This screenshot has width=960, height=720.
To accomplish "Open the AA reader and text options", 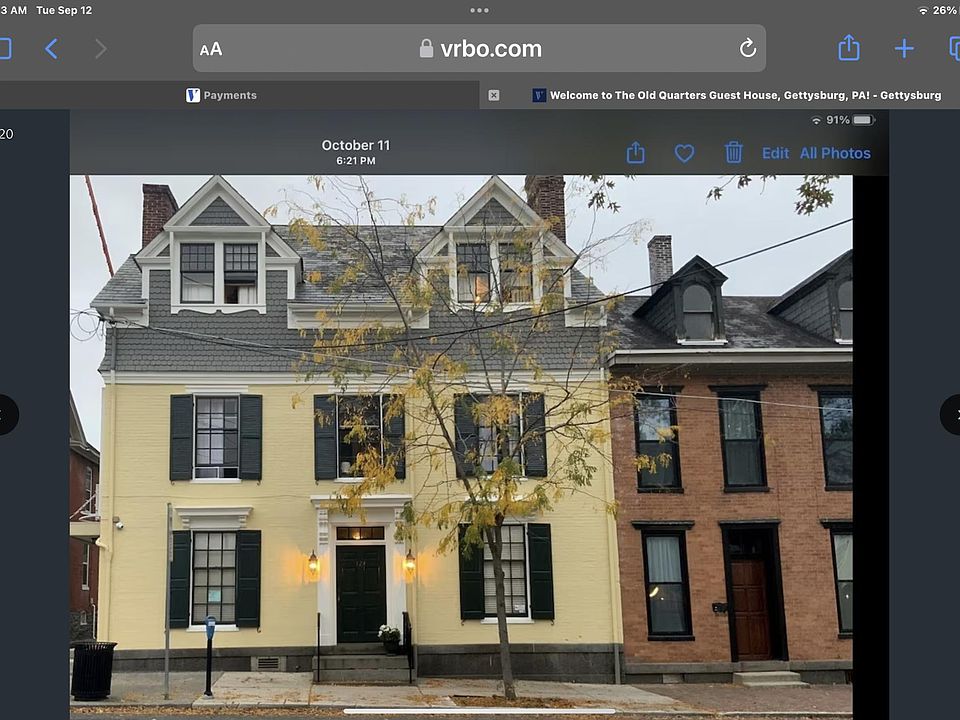I will click(211, 49).
